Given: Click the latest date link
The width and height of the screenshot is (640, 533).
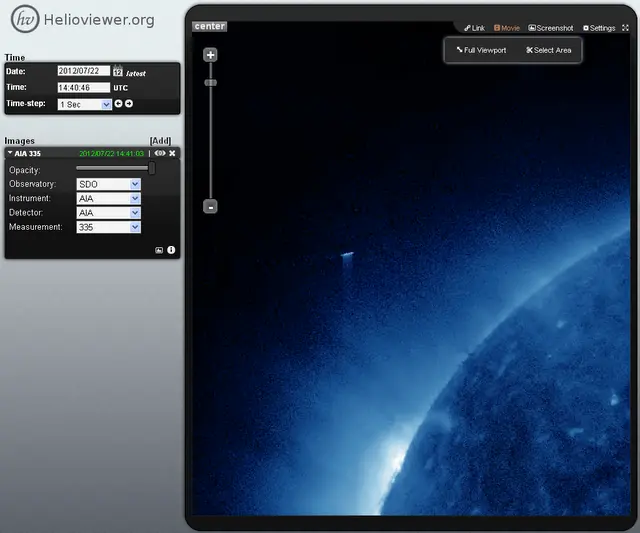Looking at the screenshot, I should point(136,73).
